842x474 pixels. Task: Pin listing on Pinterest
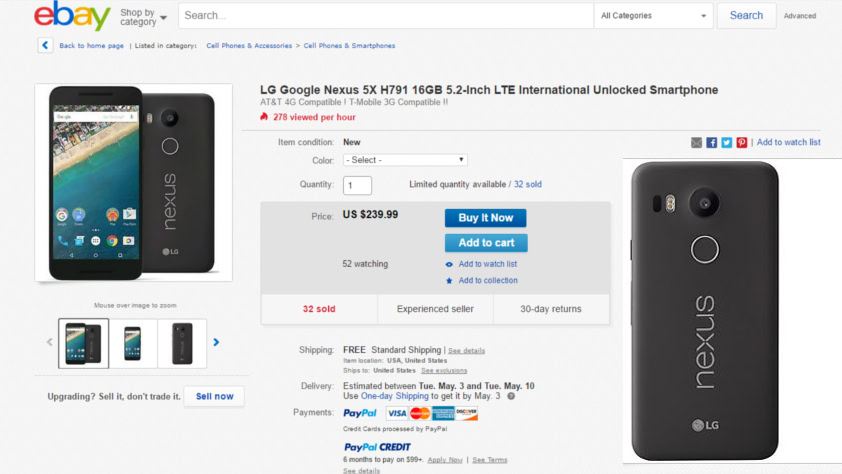coord(742,143)
